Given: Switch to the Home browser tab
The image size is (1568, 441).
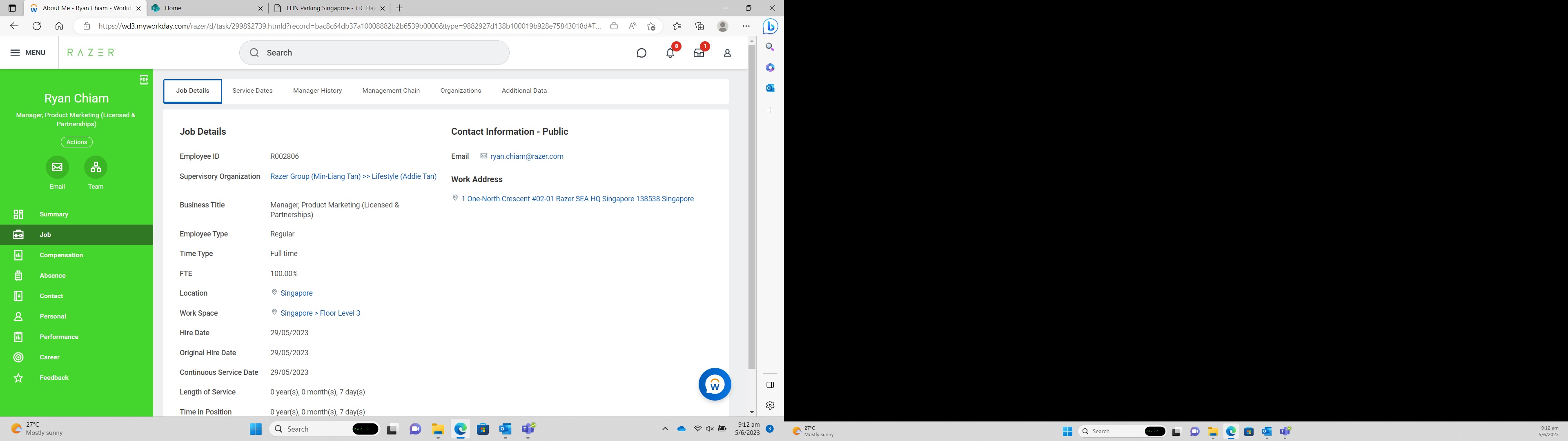Looking at the screenshot, I should [207, 9].
